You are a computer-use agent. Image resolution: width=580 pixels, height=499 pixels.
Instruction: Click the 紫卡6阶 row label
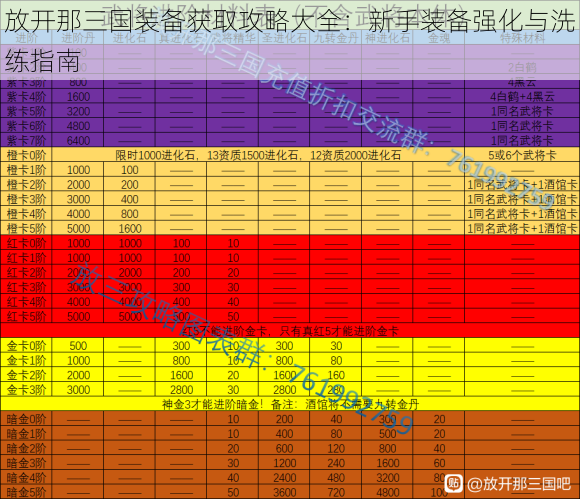tap(26, 126)
